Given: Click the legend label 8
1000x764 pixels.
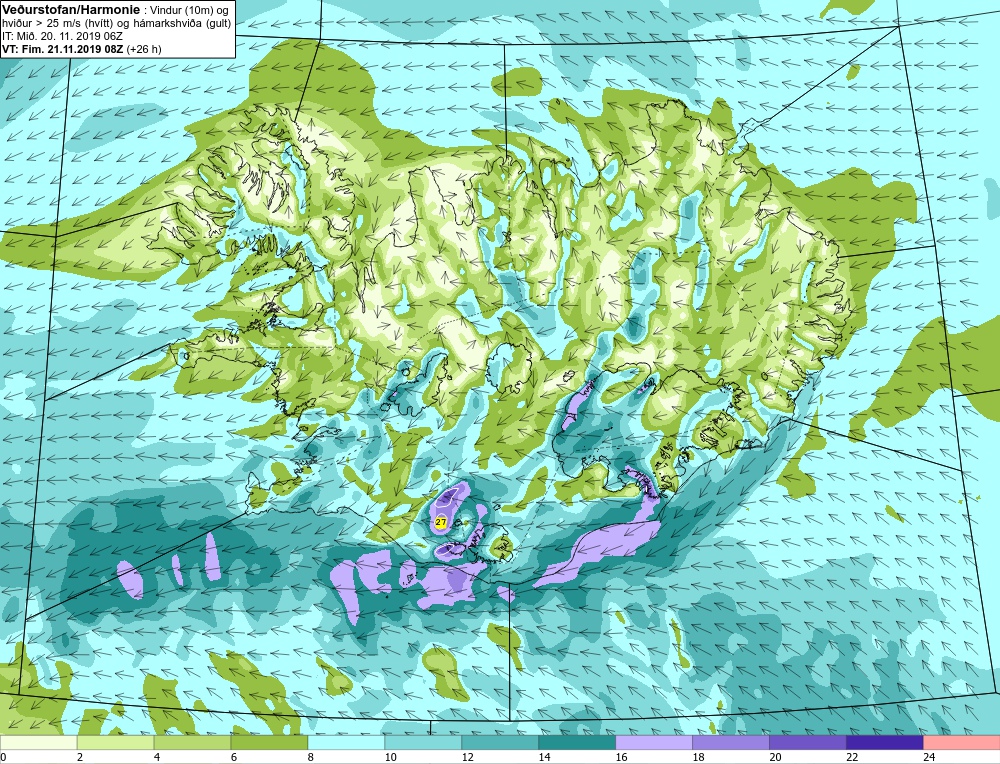Looking at the screenshot, I should (311, 757).
